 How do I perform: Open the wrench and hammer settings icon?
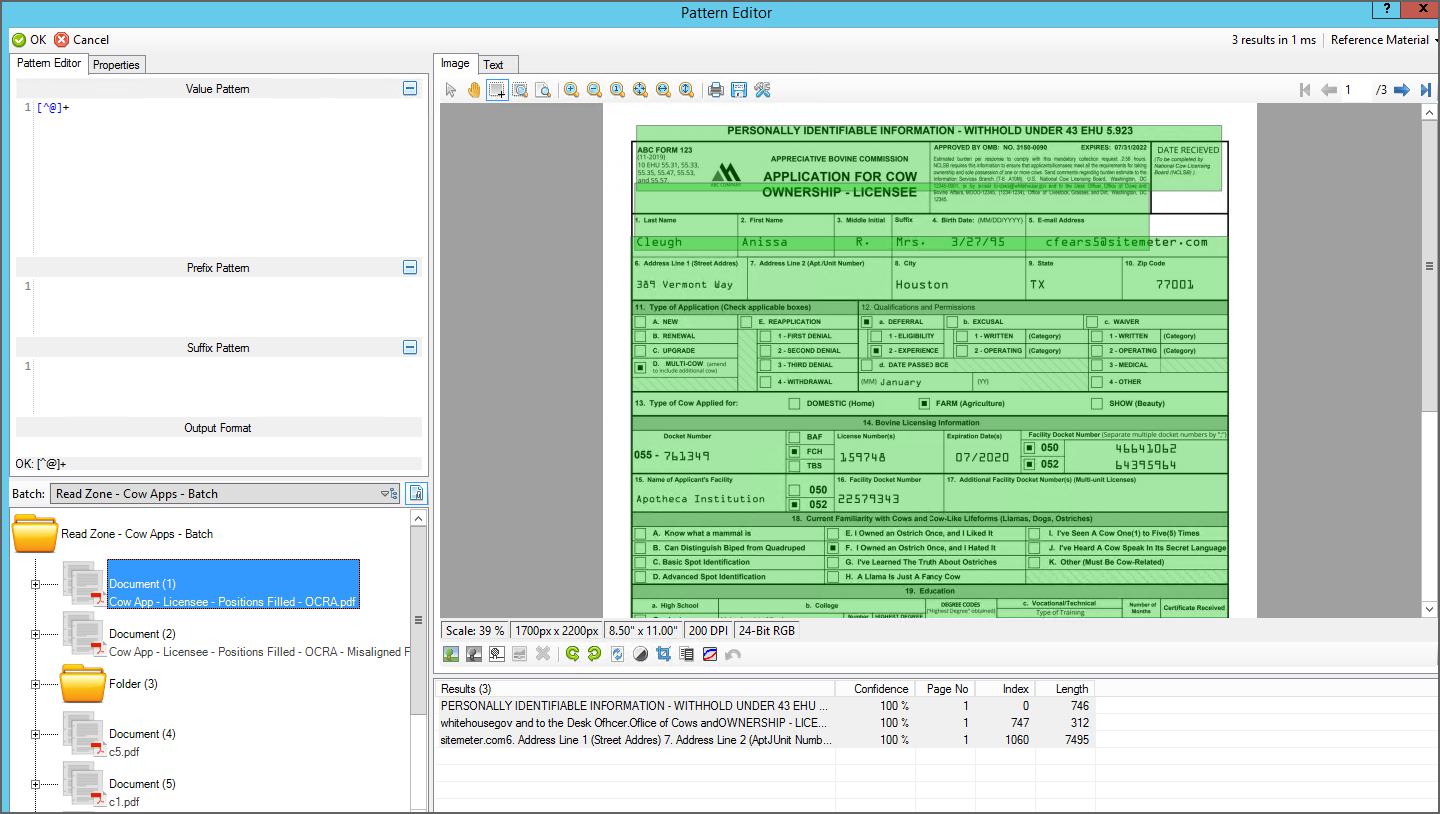point(762,90)
